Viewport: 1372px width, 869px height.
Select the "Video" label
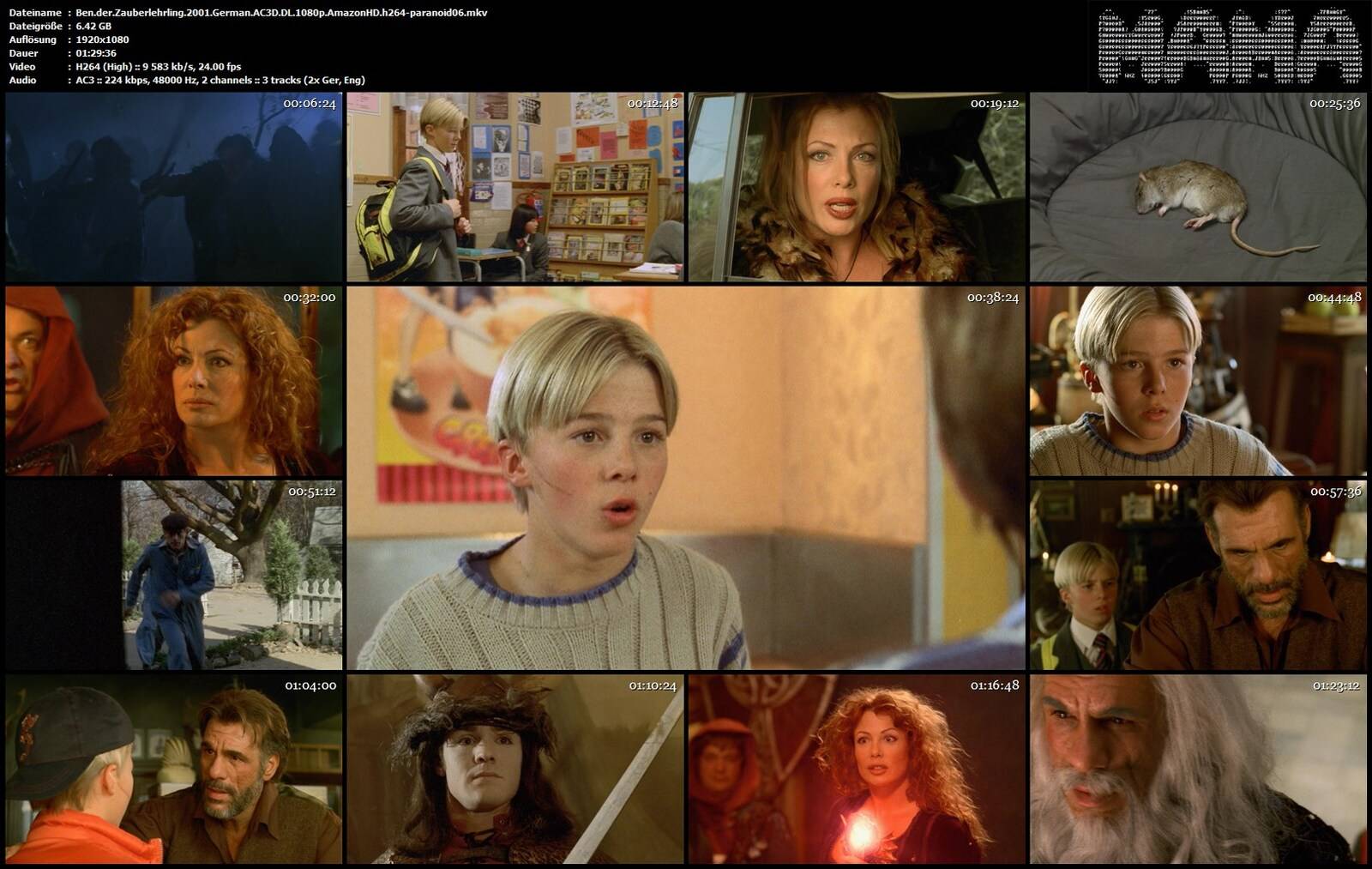(22, 67)
